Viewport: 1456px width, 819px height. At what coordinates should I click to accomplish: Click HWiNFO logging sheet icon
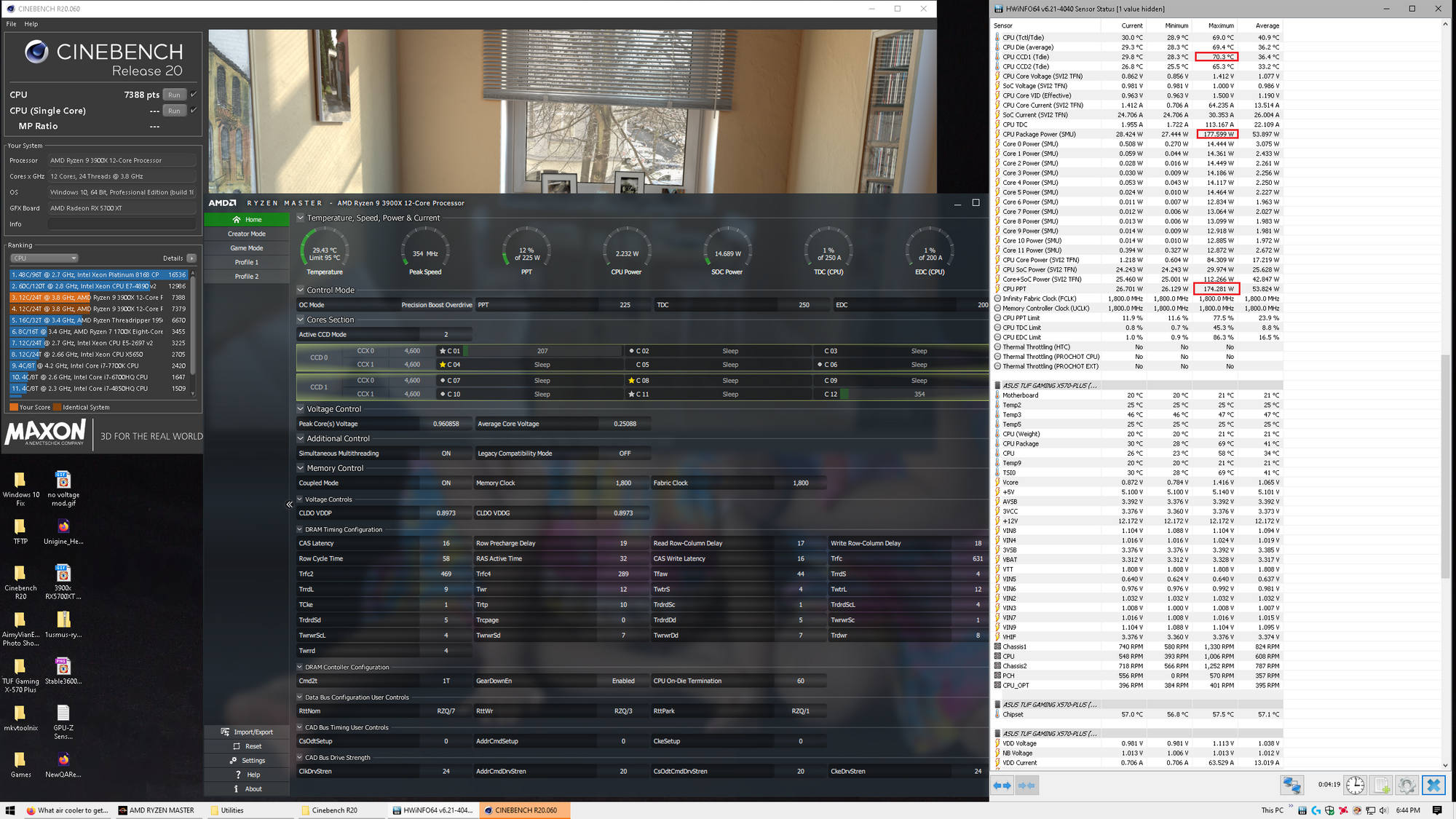pyautogui.click(x=1380, y=786)
